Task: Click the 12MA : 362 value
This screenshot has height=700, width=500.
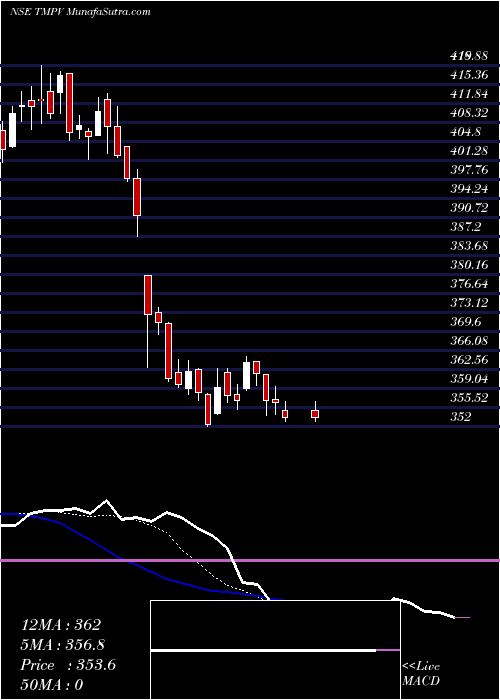Action: coord(61,625)
